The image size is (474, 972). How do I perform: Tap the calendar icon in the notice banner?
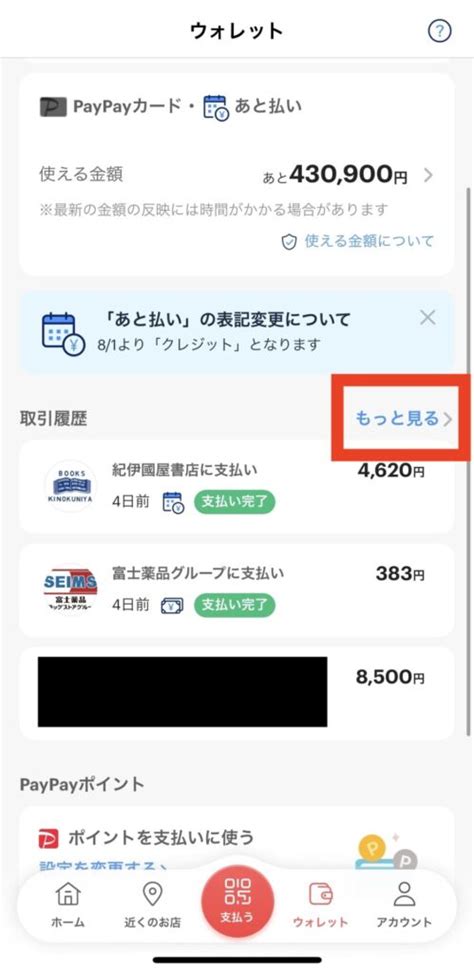[x=63, y=334]
